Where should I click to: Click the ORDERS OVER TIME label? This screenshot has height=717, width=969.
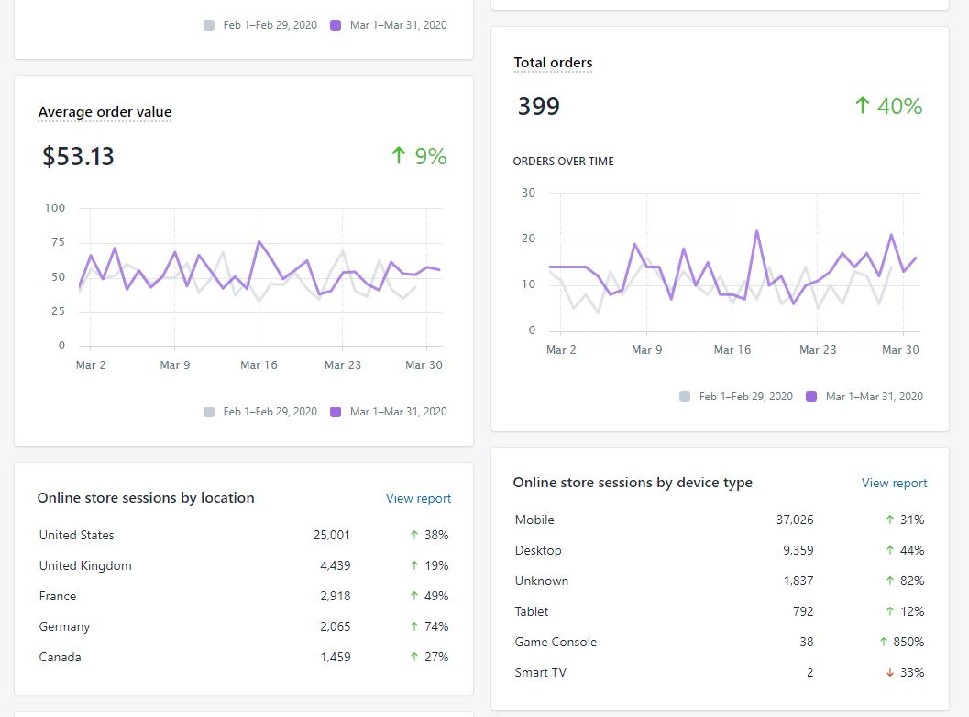563,161
